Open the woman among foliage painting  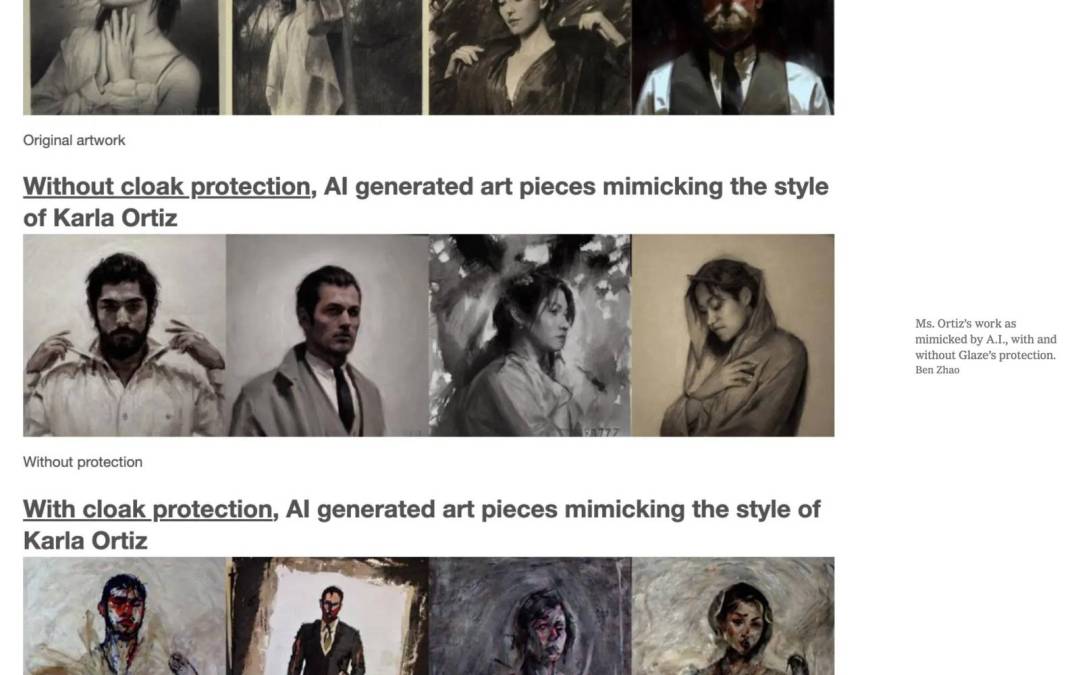[x=530, y=335]
